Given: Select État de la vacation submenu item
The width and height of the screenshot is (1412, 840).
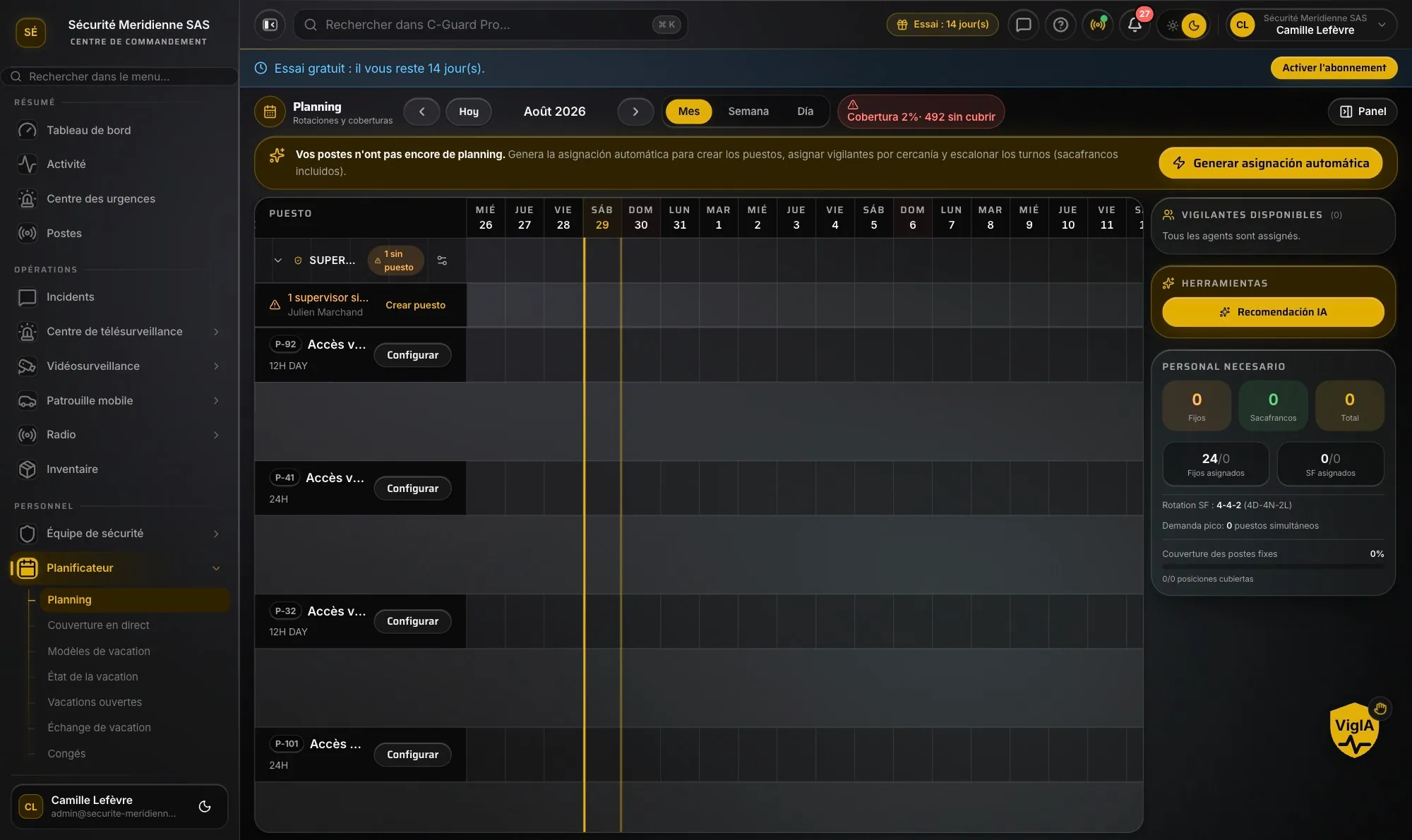Looking at the screenshot, I should point(92,676).
